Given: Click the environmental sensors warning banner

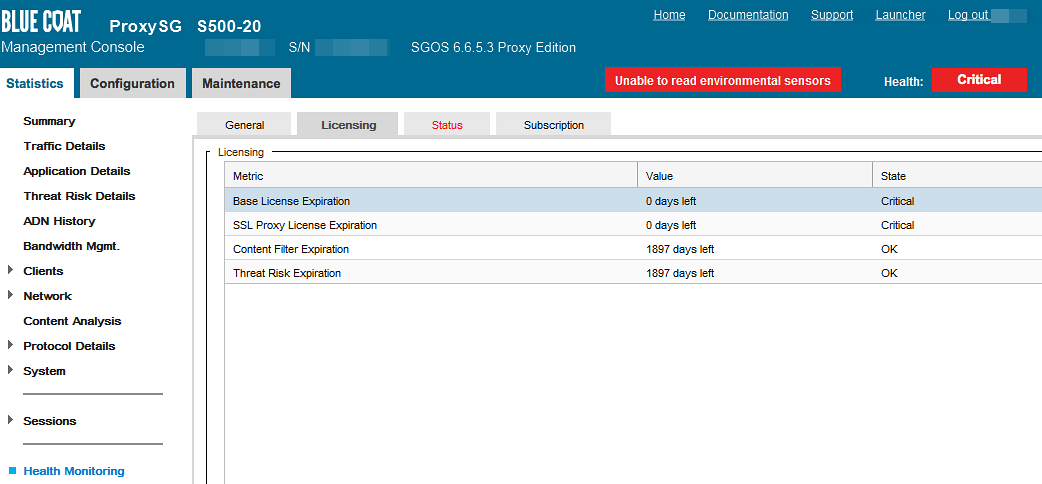Looking at the screenshot, I should (722, 80).
